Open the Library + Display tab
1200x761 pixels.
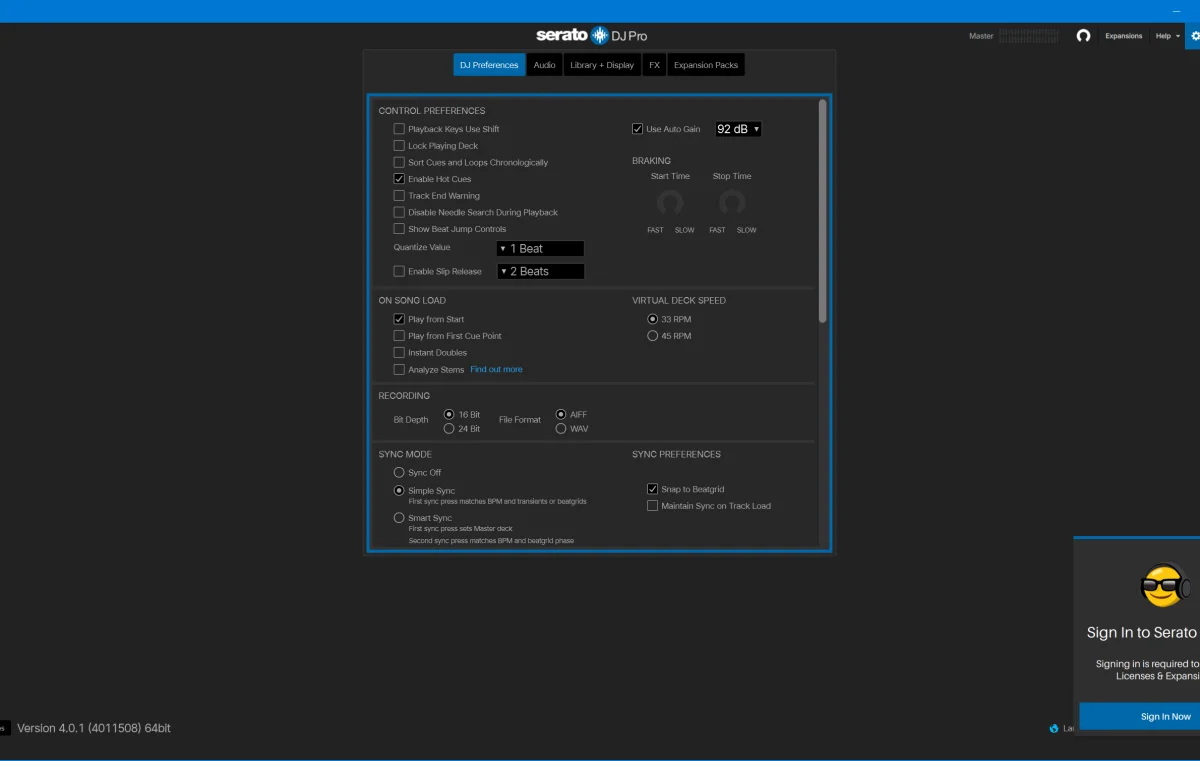click(601, 65)
